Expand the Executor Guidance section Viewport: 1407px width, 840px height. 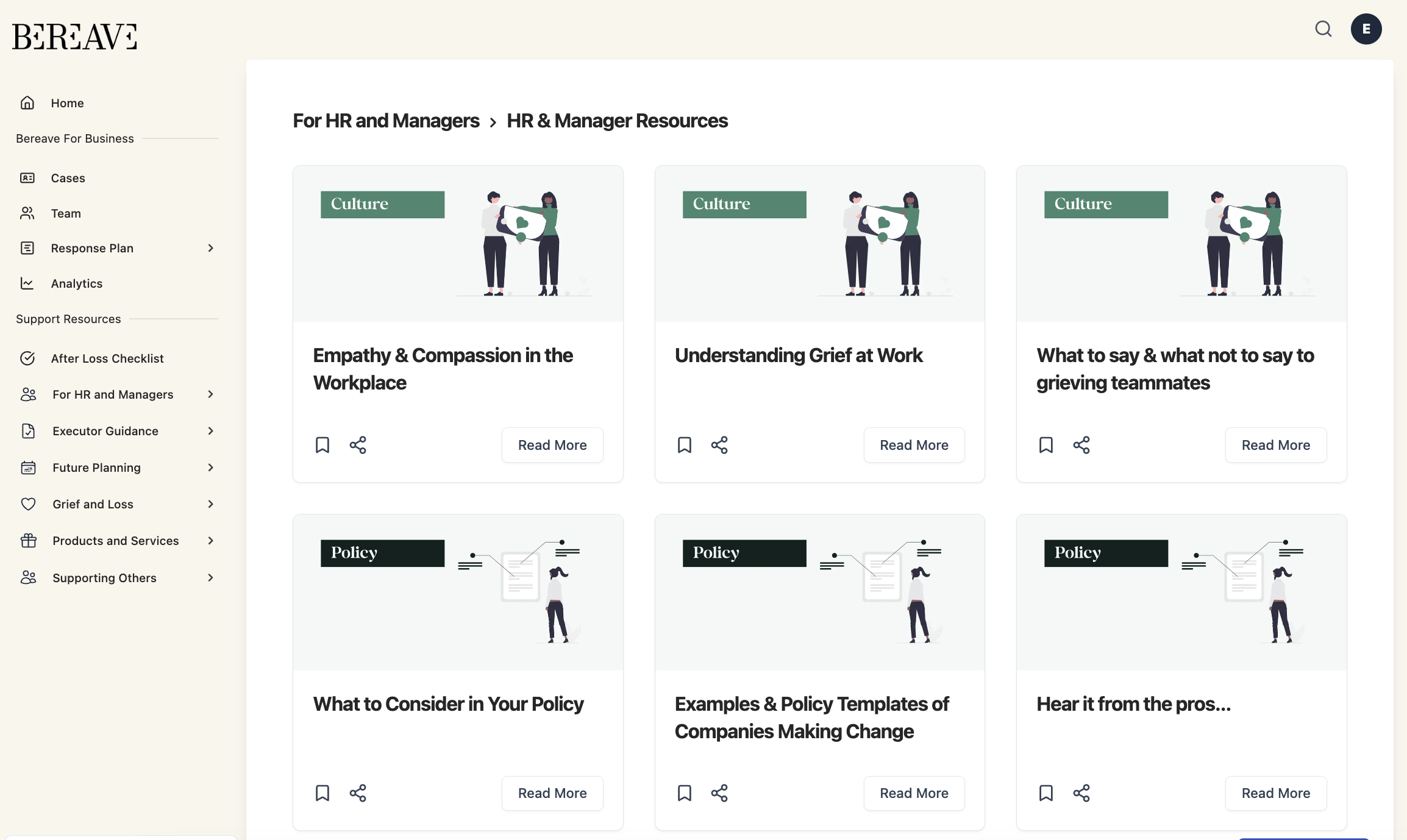point(210,431)
